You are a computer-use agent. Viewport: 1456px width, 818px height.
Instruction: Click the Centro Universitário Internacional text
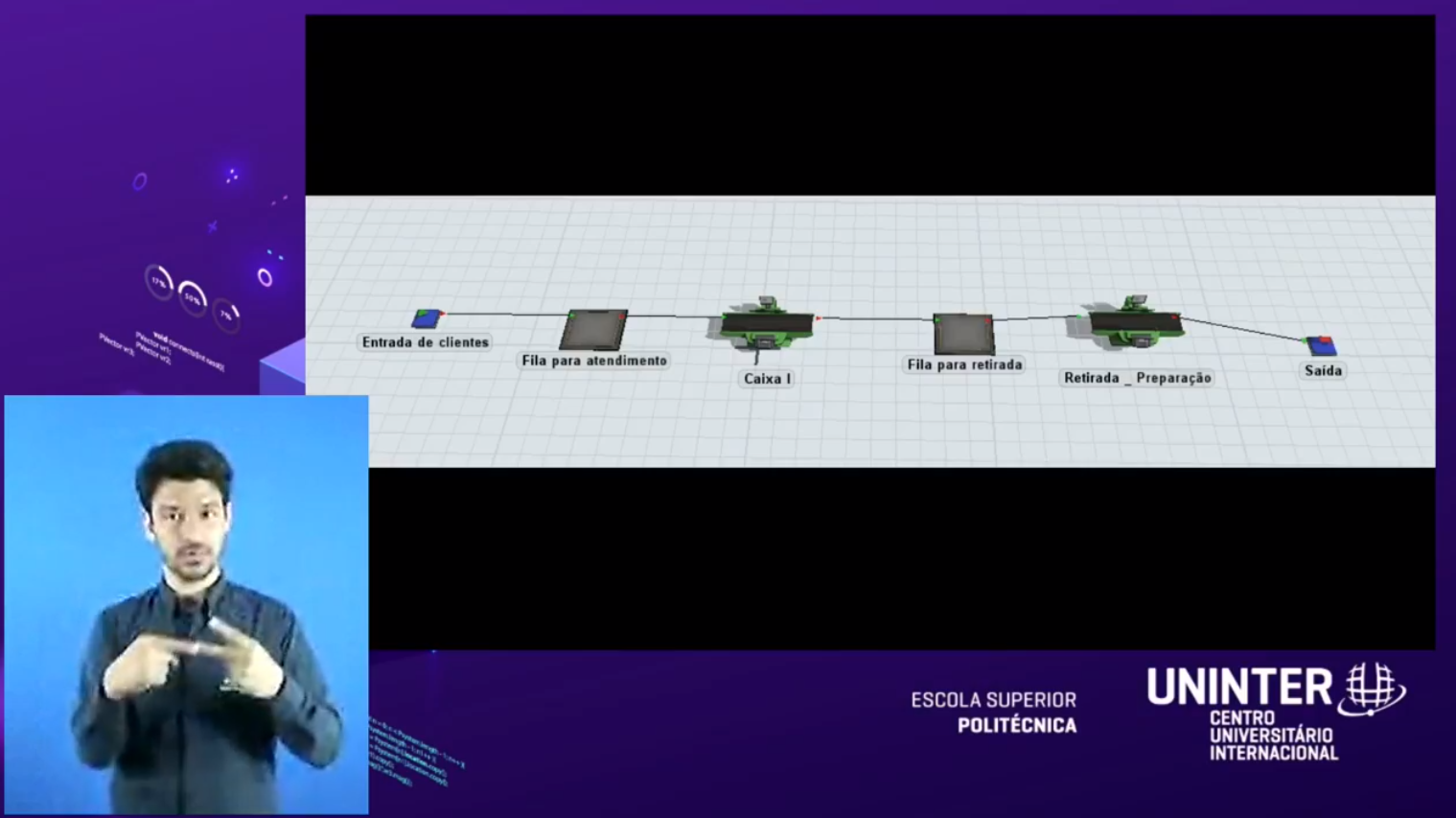point(1273,736)
